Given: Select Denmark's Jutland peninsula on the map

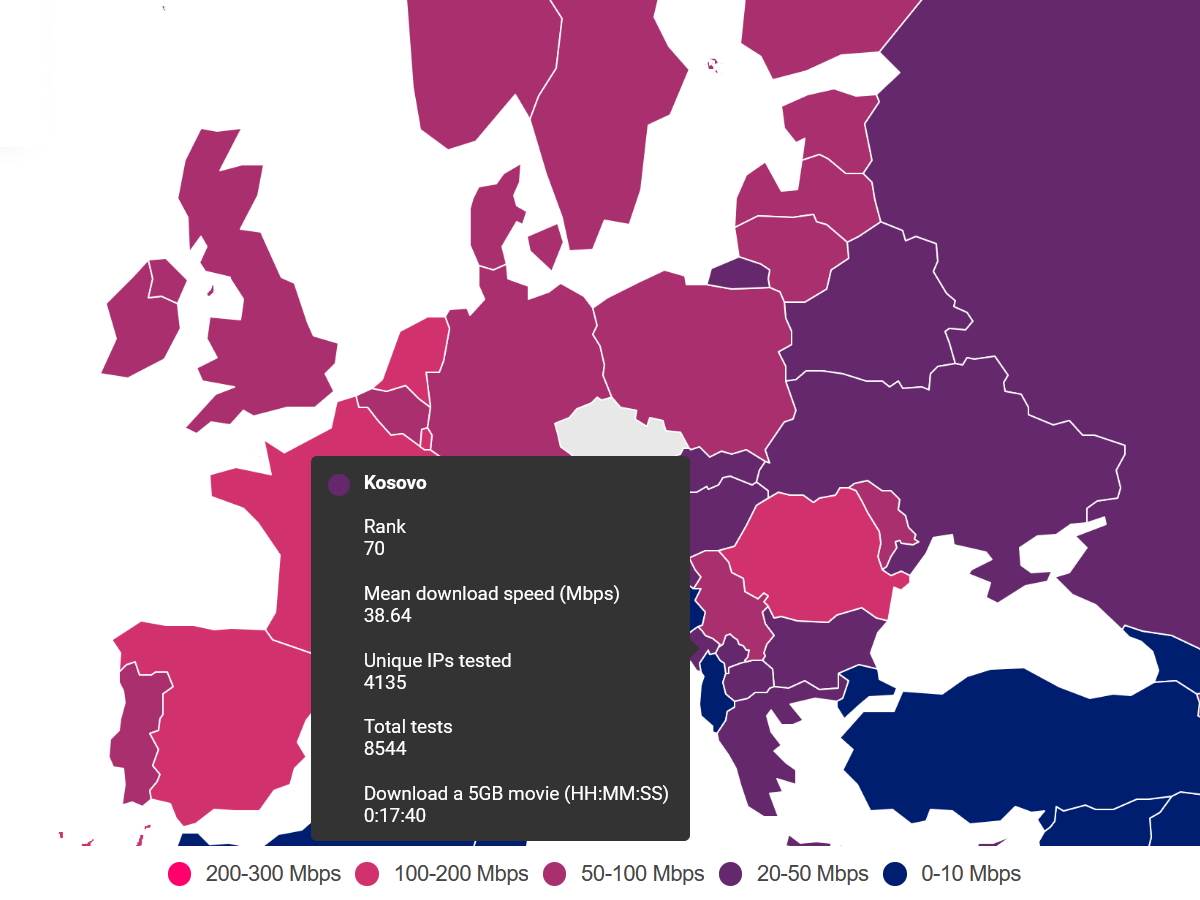Looking at the screenshot, I should click(x=490, y=220).
